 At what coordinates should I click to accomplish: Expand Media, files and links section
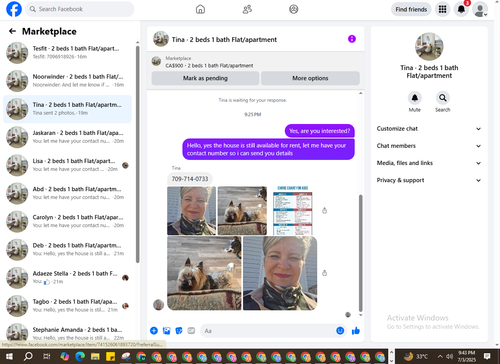point(429,163)
